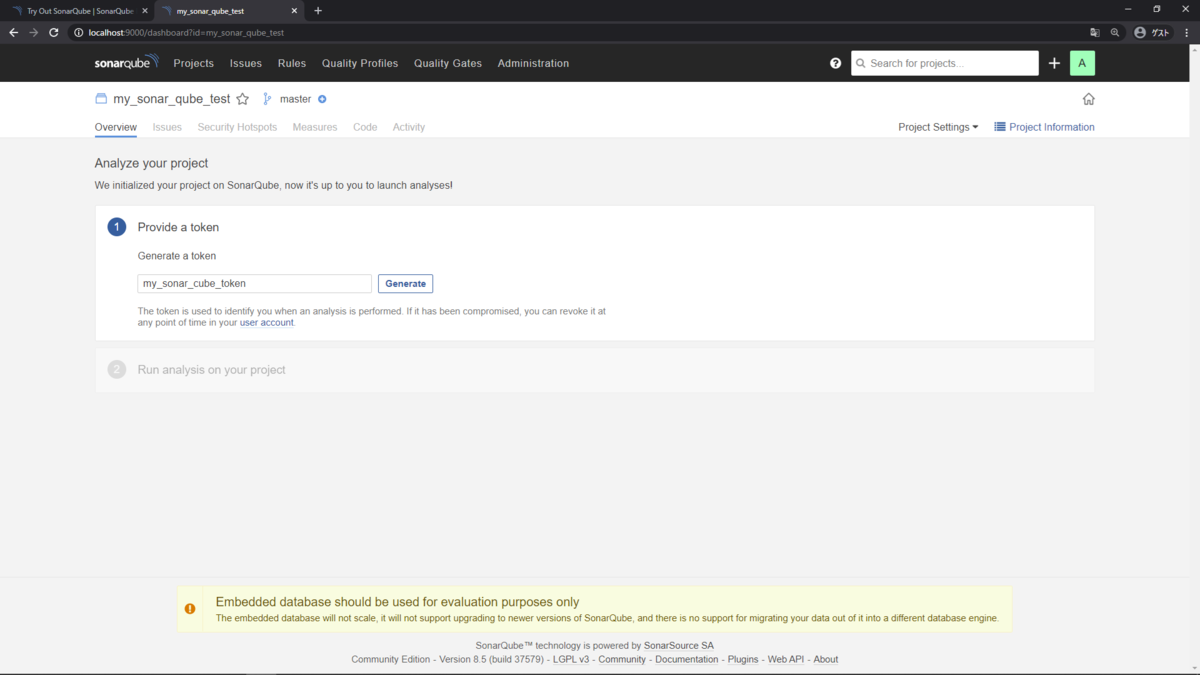Reload the page with the refresh icon

coord(54,32)
